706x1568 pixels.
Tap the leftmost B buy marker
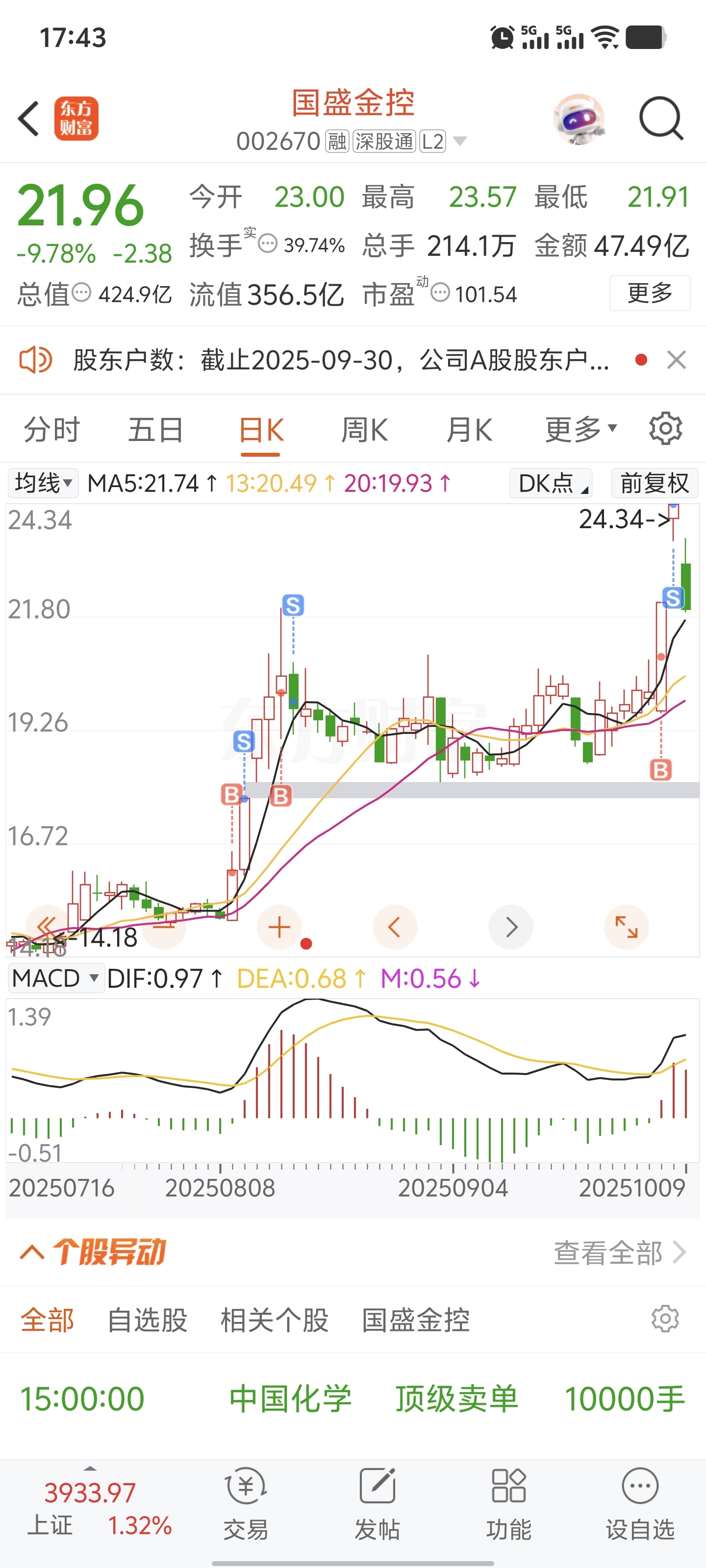tap(231, 794)
